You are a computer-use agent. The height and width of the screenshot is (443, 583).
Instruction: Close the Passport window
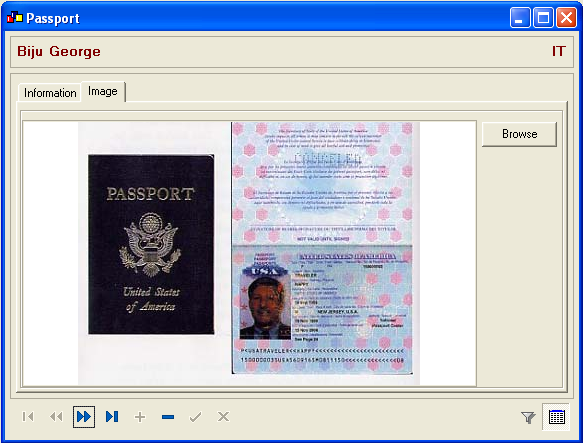pos(566,17)
